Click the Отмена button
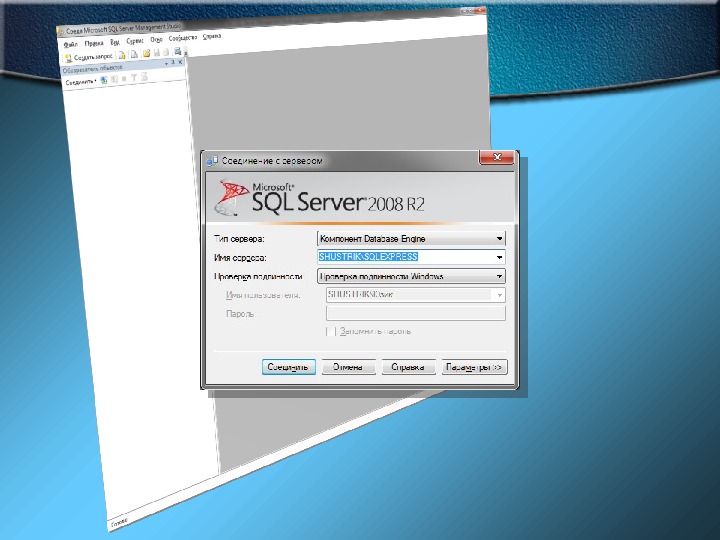The height and width of the screenshot is (540, 720). pos(349,367)
